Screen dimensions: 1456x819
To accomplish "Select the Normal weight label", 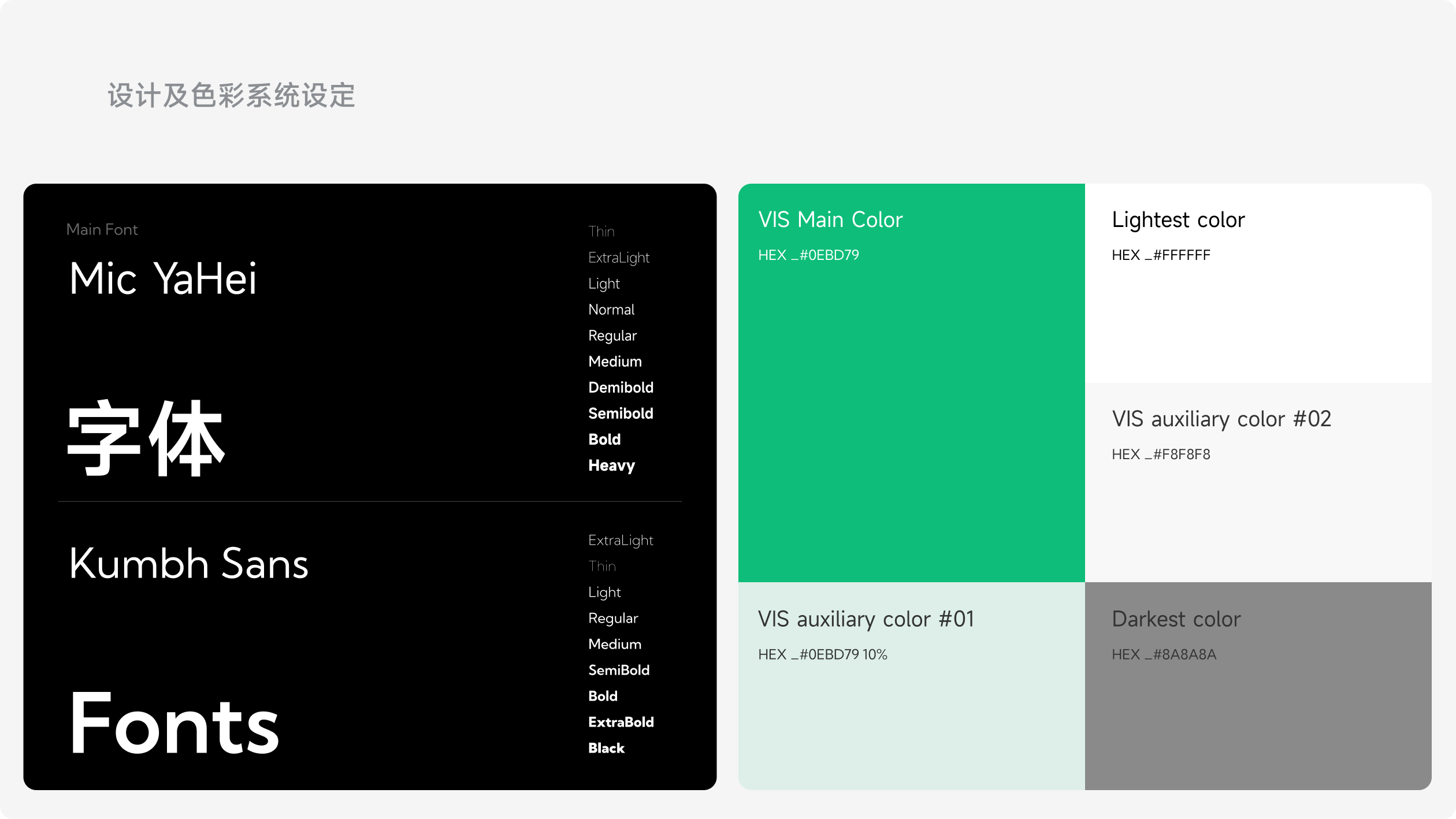I will [x=611, y=310].
